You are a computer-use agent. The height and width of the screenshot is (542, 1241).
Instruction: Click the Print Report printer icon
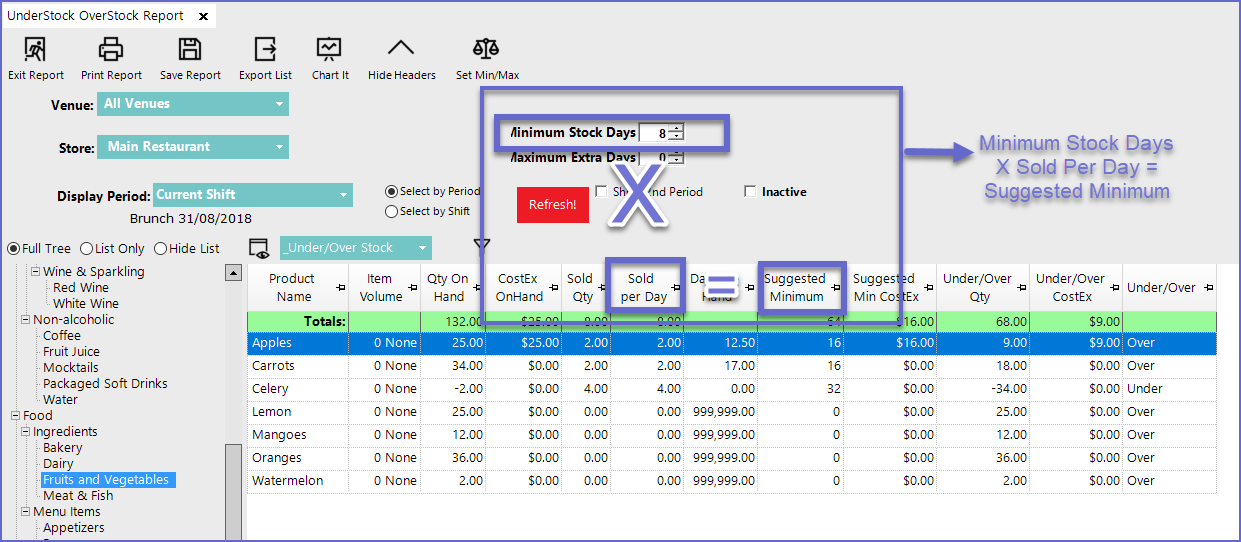(111, 49)
